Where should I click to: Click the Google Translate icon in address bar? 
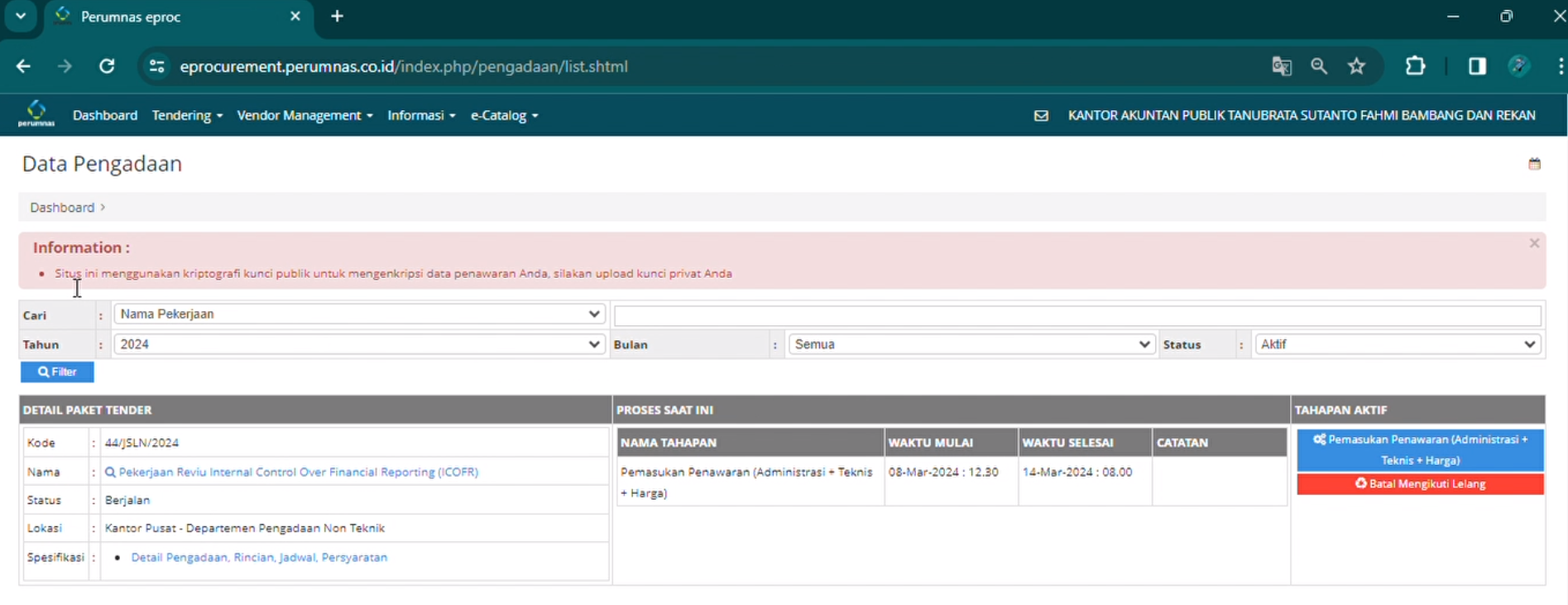(1282, 66)
